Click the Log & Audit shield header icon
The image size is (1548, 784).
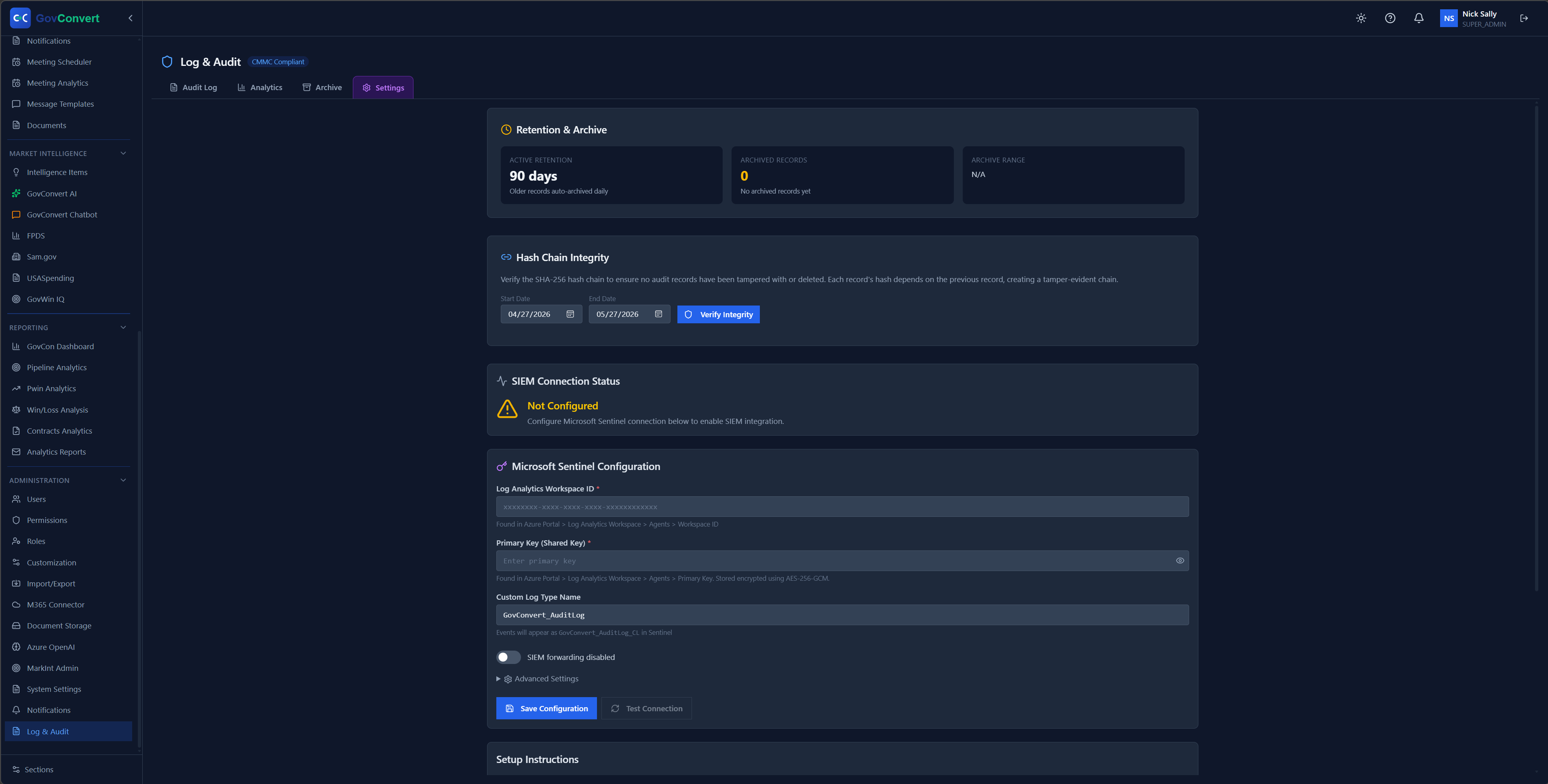click(167, 62)
